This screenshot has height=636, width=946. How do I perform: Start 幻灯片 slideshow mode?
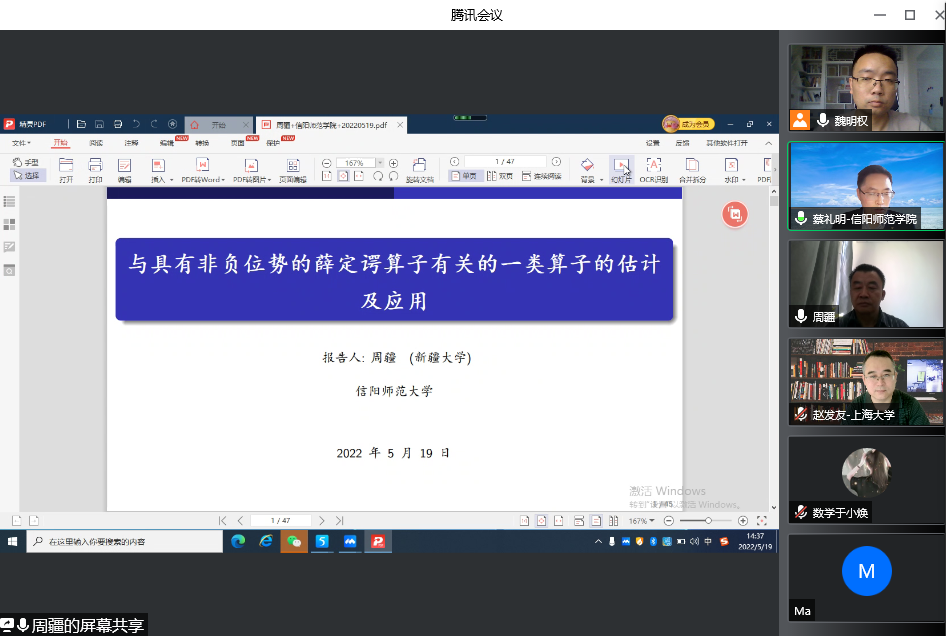621,169
